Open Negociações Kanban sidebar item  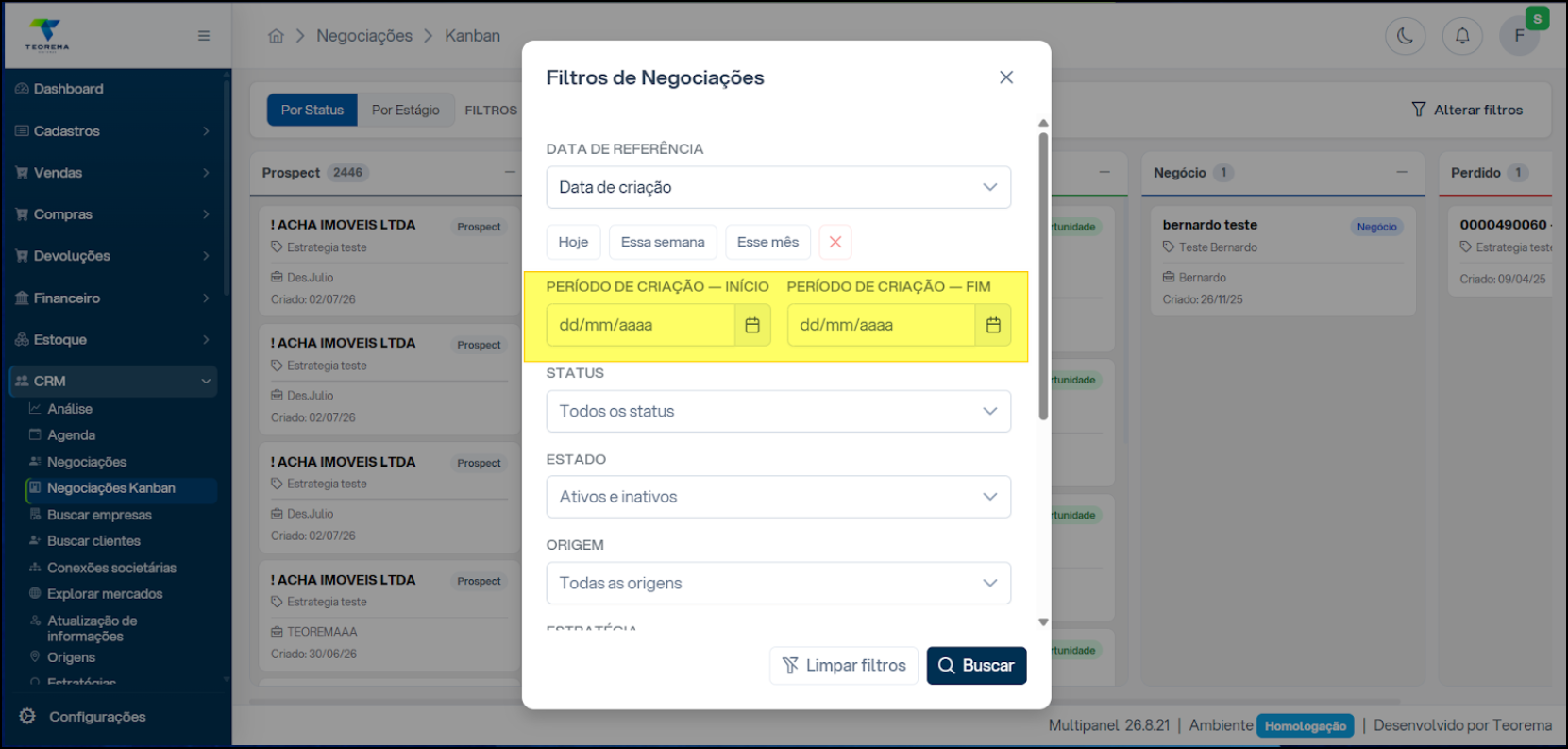121,488
